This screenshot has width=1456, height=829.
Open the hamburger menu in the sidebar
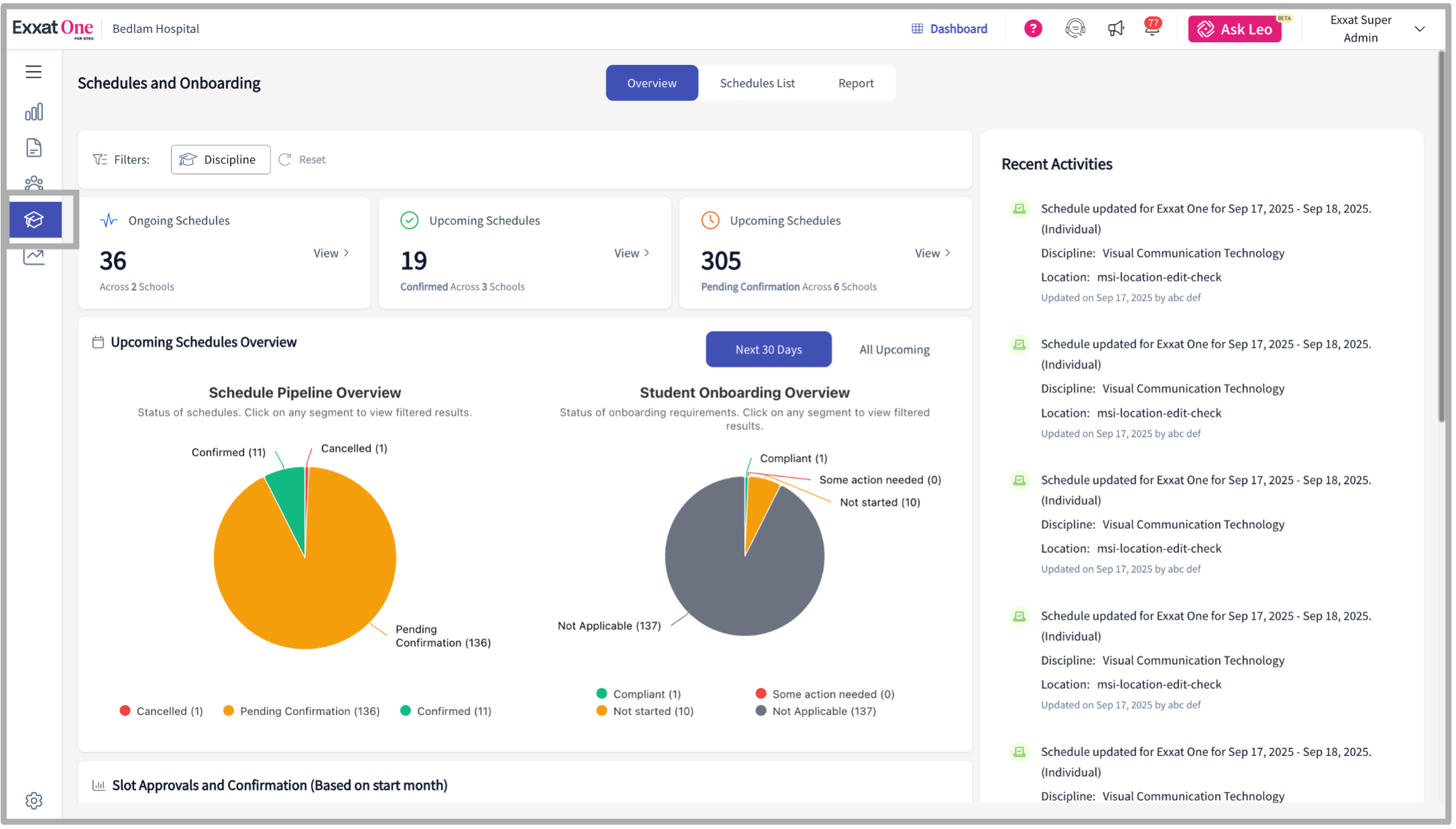pos(33,72)
